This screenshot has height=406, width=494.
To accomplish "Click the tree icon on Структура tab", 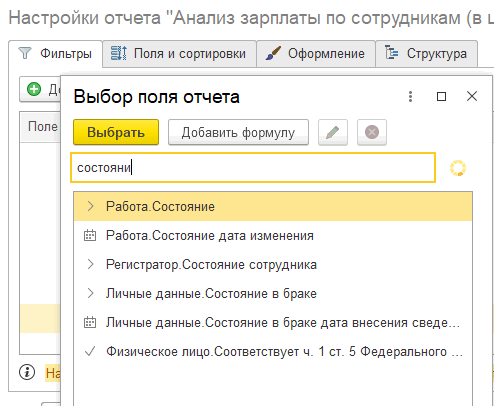I will (x=391, y=53).
